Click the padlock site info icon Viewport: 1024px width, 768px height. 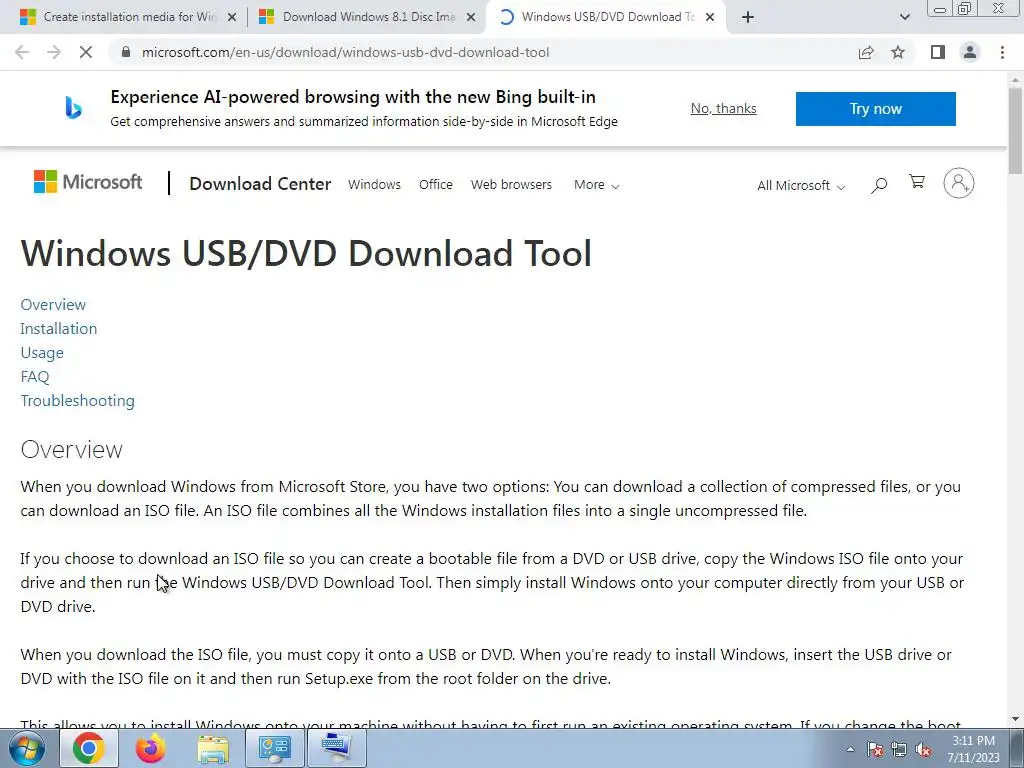tap(127, 52)
